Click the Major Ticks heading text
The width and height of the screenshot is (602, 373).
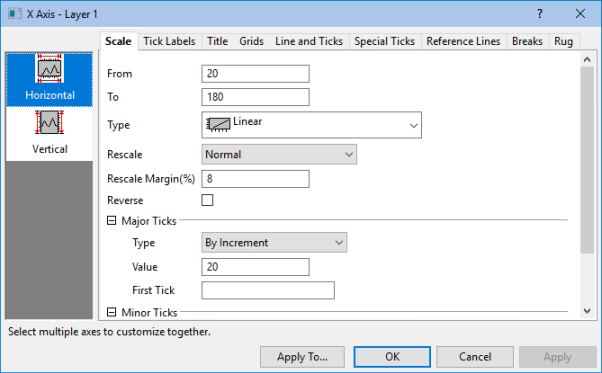pos(149,221)
